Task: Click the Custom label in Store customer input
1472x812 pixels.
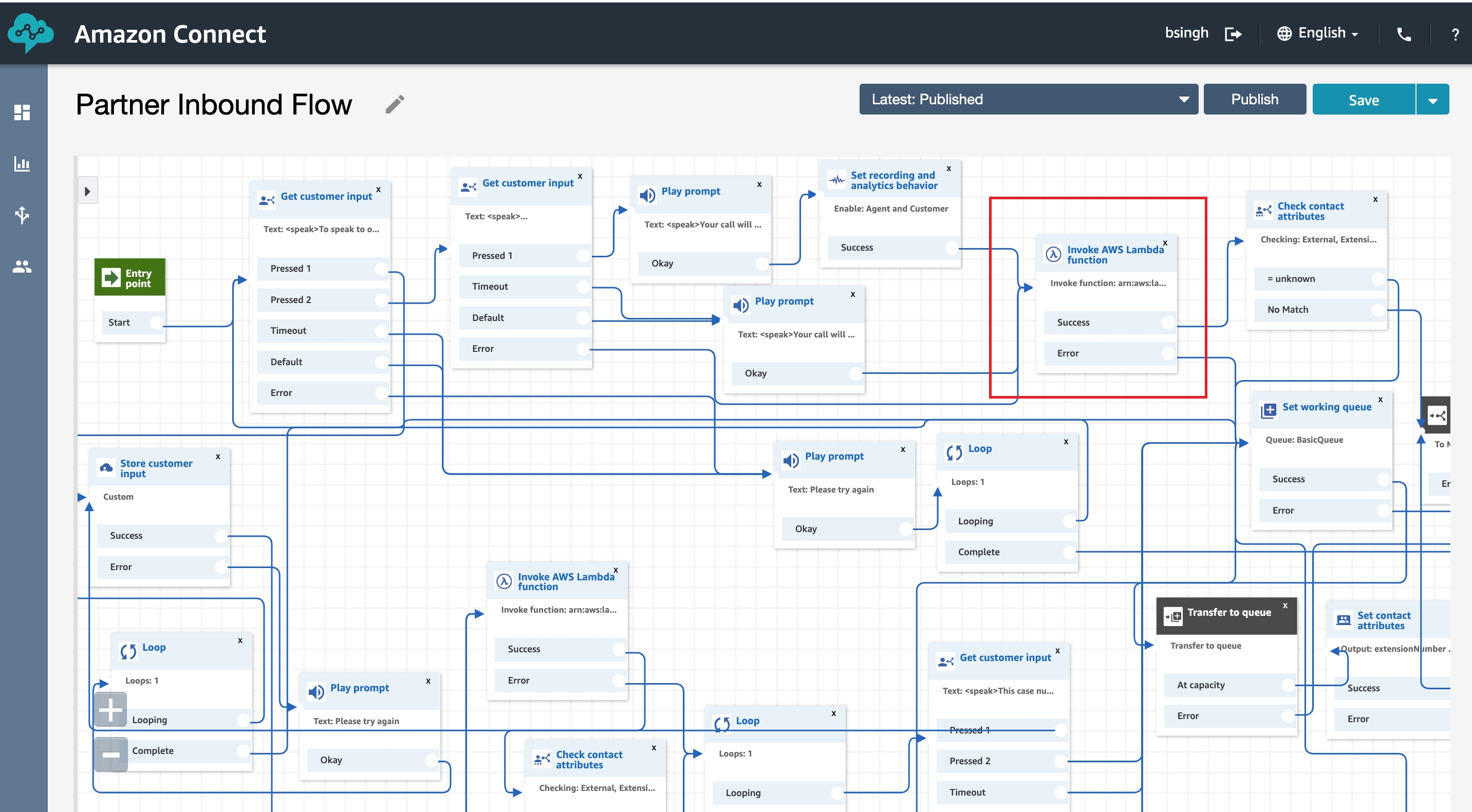Action: 118,497
